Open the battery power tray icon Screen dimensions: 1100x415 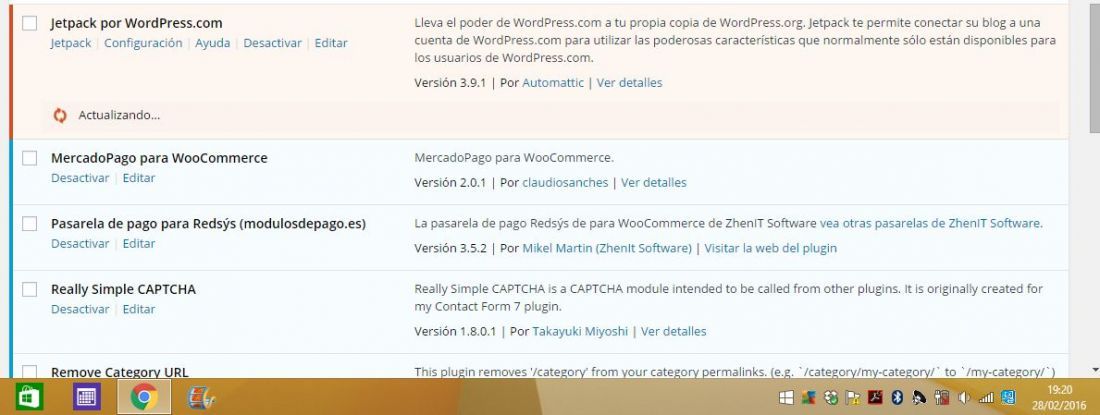pos(941,397)
